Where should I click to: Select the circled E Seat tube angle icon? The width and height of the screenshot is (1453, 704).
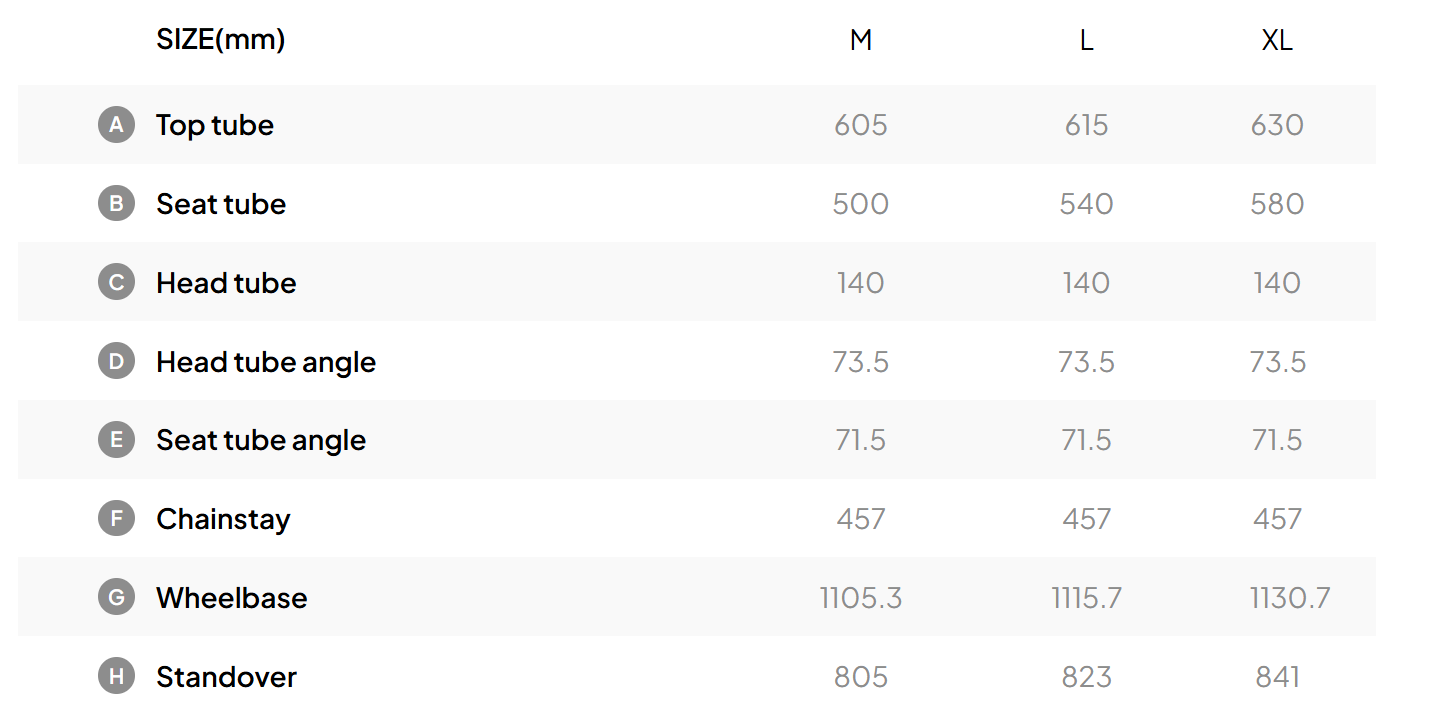[116, 440]
